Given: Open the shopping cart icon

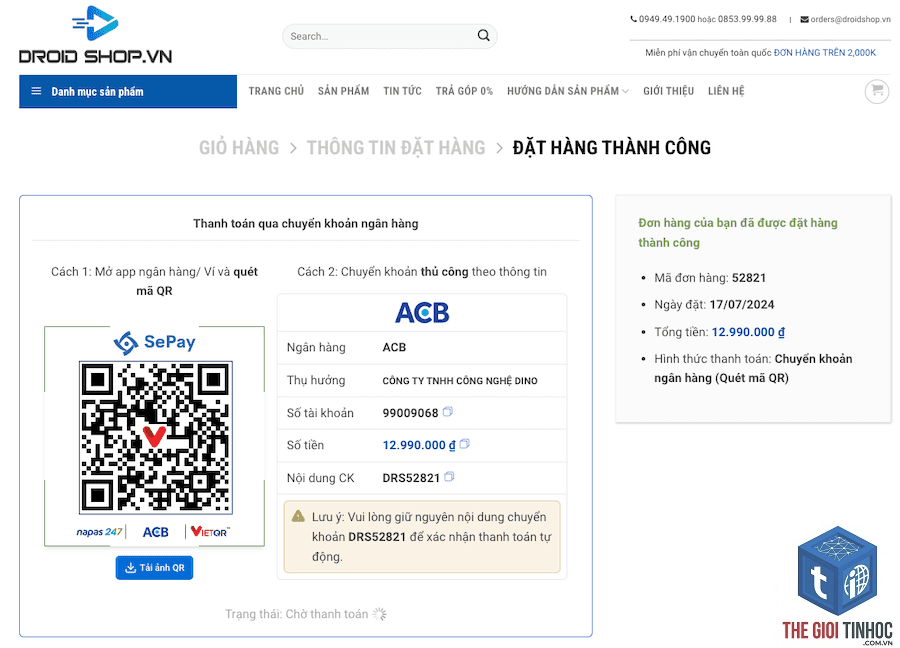Looking at the screenshot, I should pyautogui.click(x=876, y=91).
